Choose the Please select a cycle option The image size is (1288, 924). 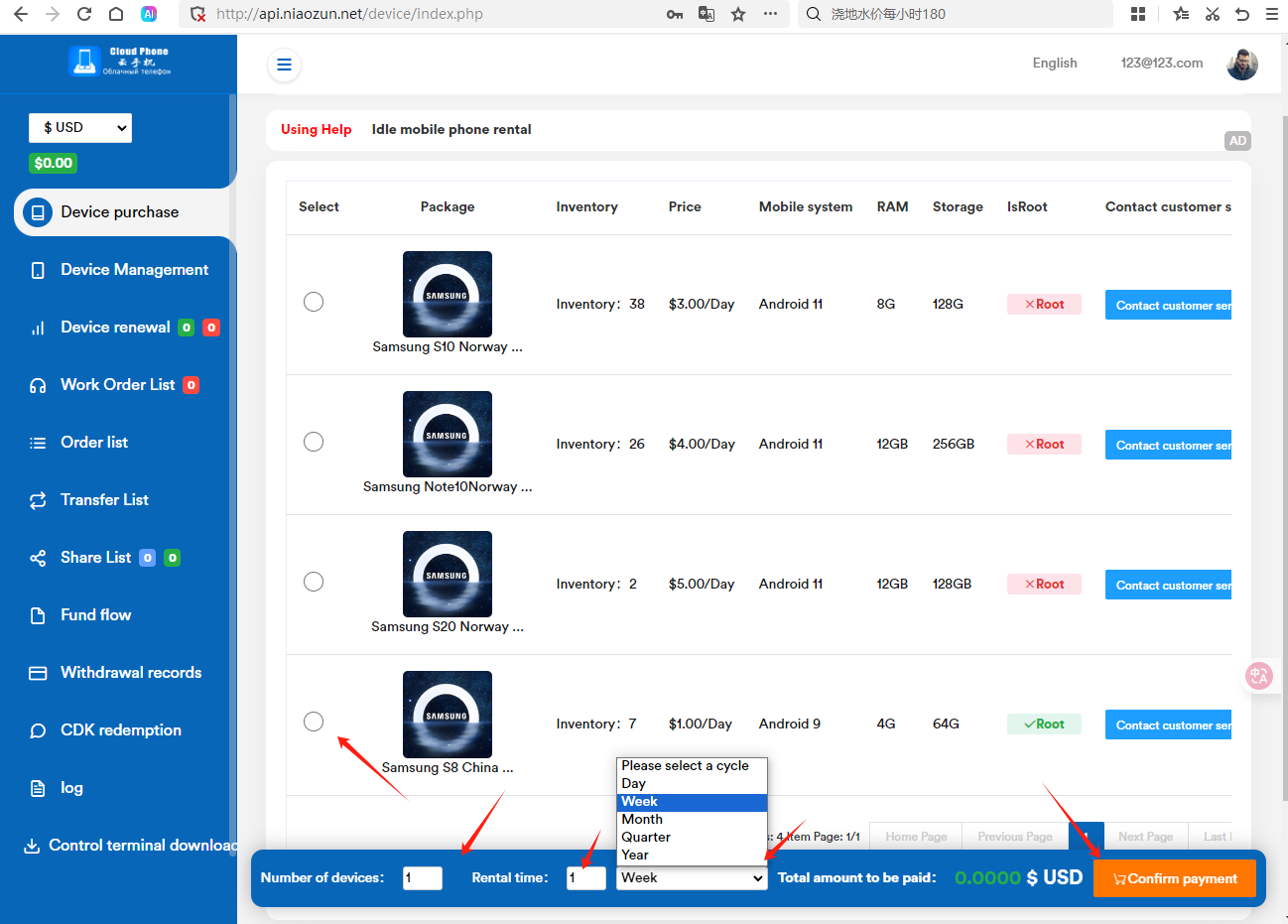(x=692, y=766)
